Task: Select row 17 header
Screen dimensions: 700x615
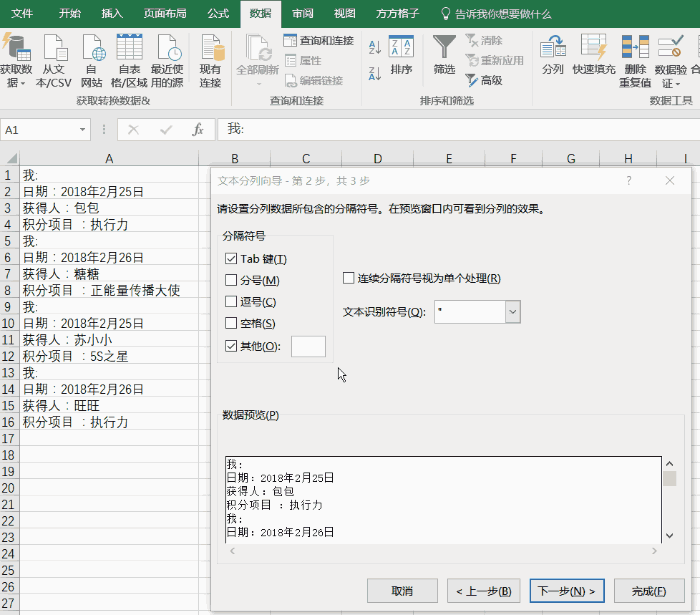Action: coord(9,439)
